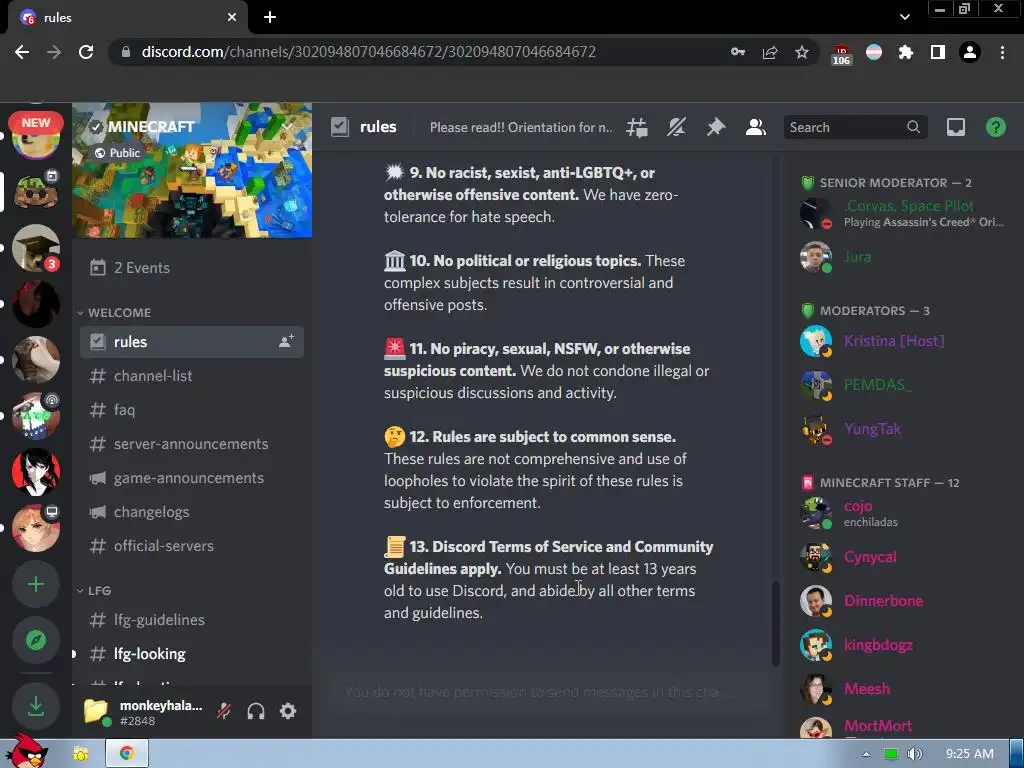Screen dimensions: 1024x768
Task: Open Chrome three-dot menu
Action: point(1002,52)
